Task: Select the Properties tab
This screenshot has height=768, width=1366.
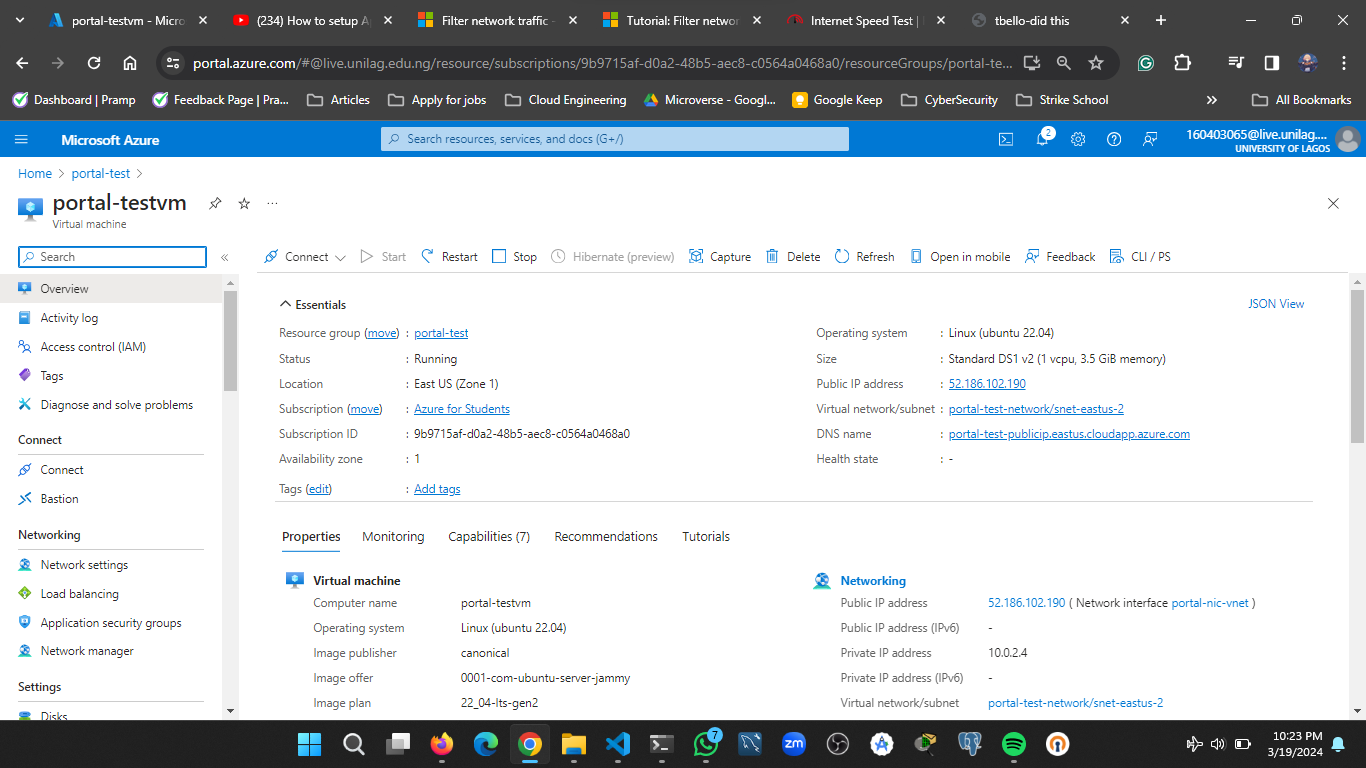Action: coord(311,537)
